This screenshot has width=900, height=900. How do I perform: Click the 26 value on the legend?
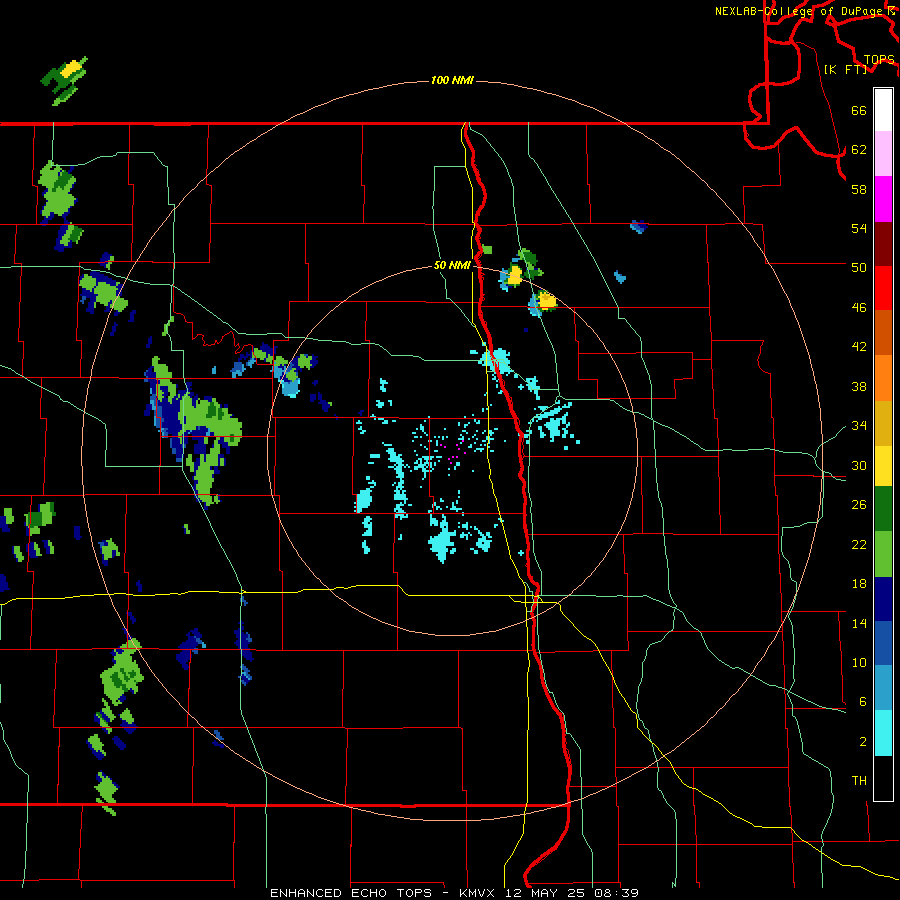(859, 505)
